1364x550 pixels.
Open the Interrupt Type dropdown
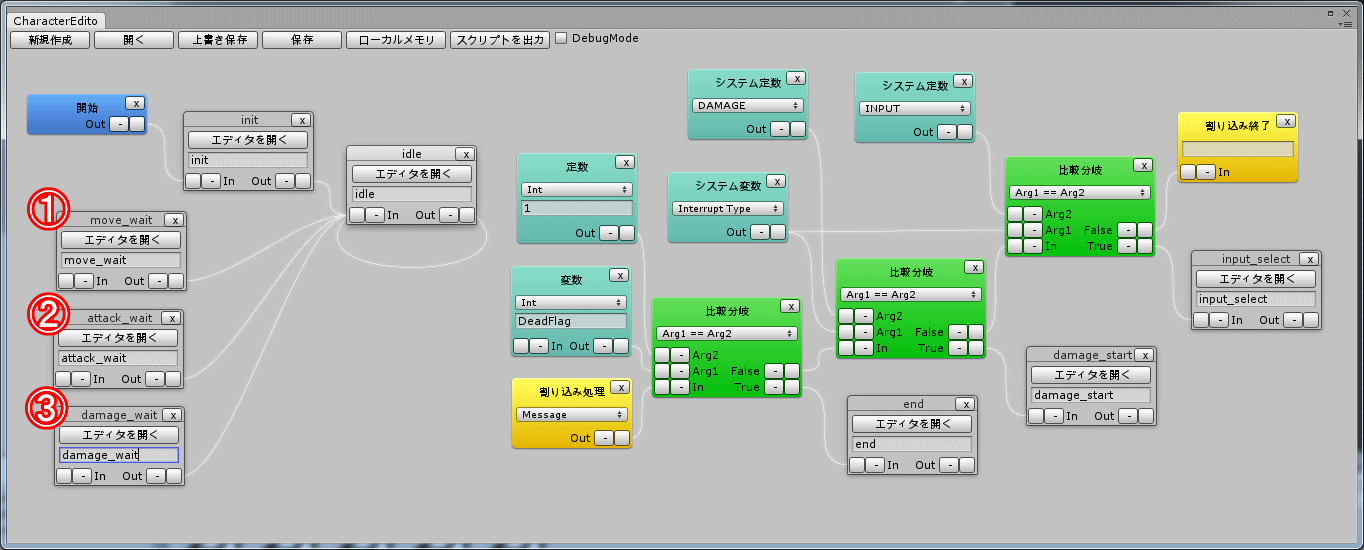coord(727,209)
